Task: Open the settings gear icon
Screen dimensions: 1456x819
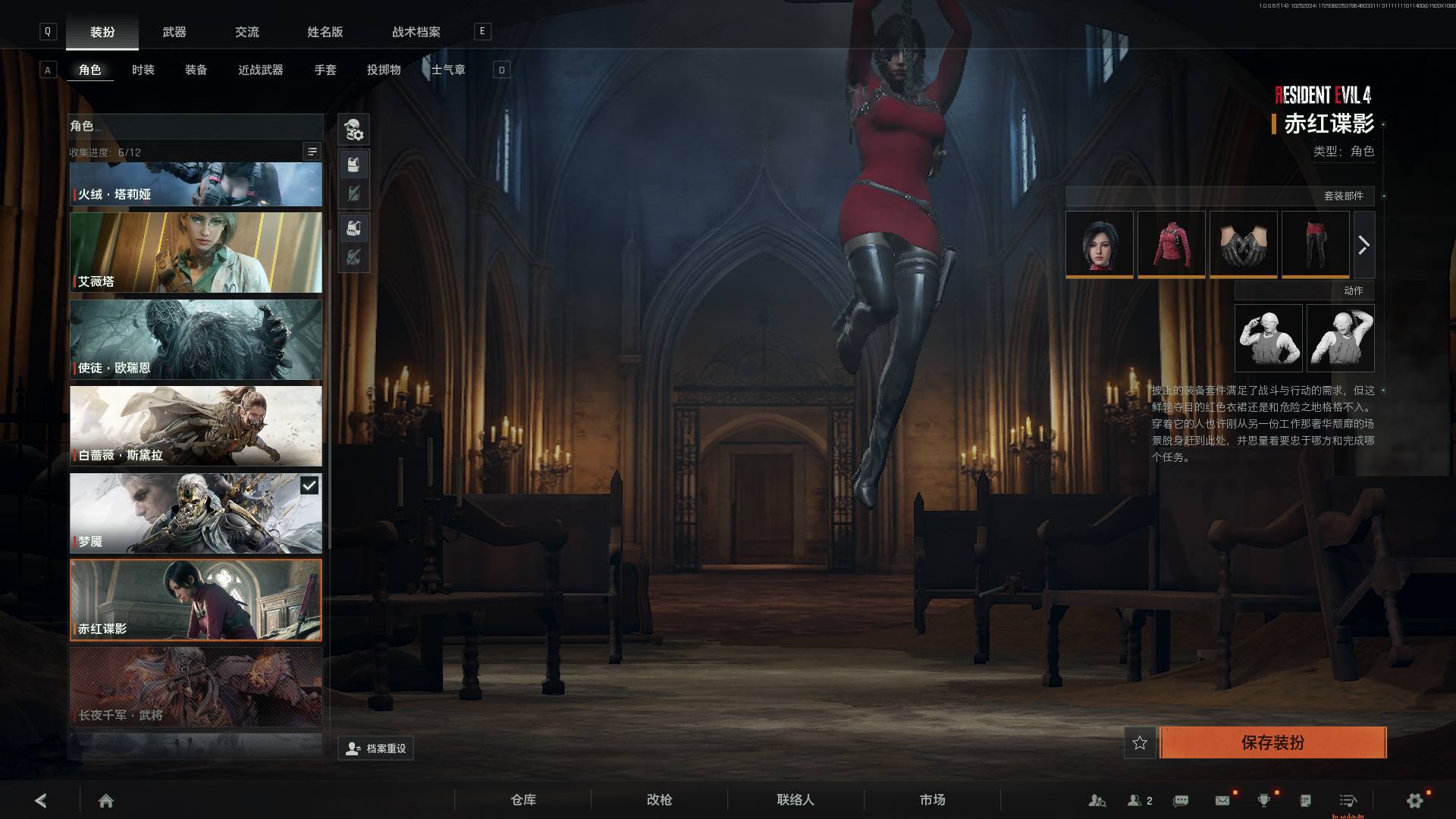Action: [1415, 800]
